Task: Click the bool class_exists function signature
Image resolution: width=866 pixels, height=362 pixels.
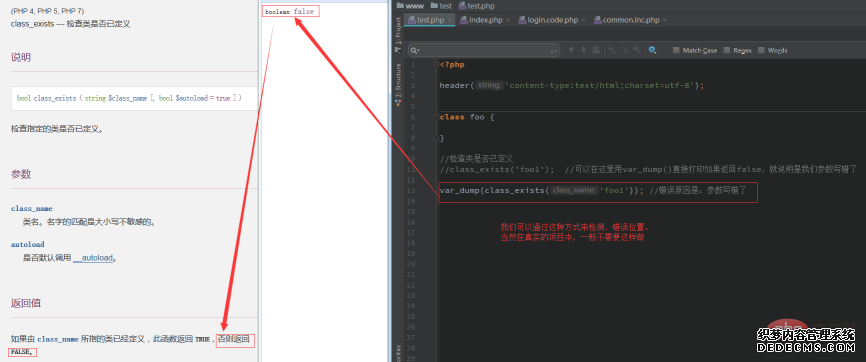Action: 129,98
